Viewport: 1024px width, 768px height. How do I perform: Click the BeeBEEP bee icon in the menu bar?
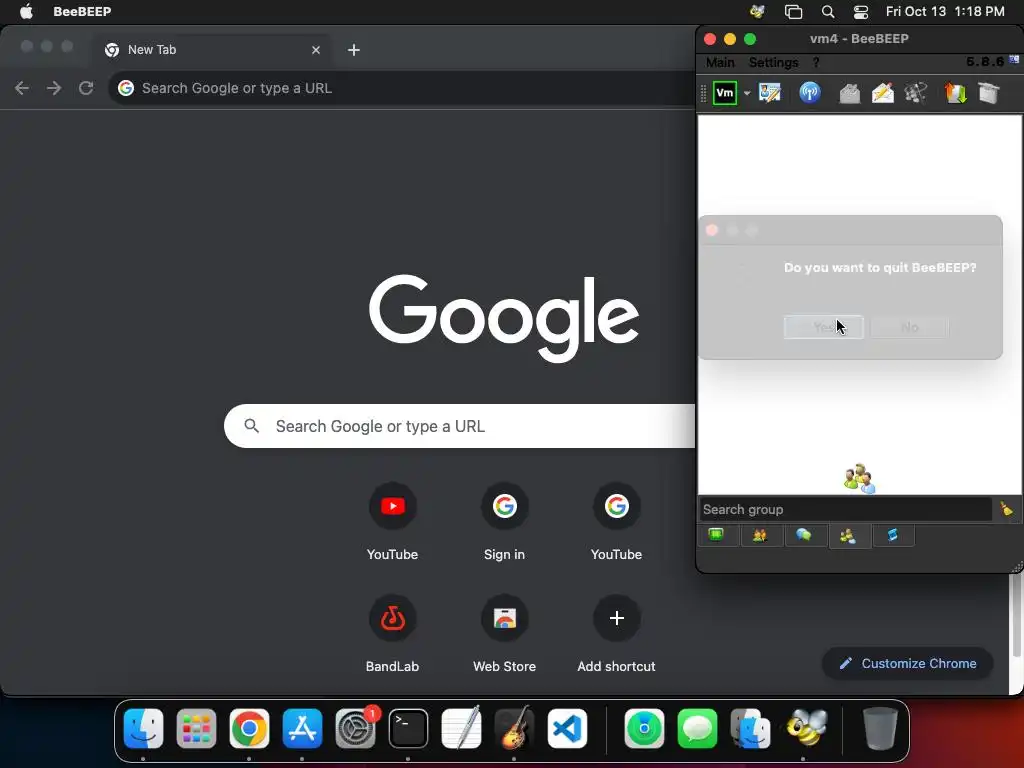[x=758, y=12]
